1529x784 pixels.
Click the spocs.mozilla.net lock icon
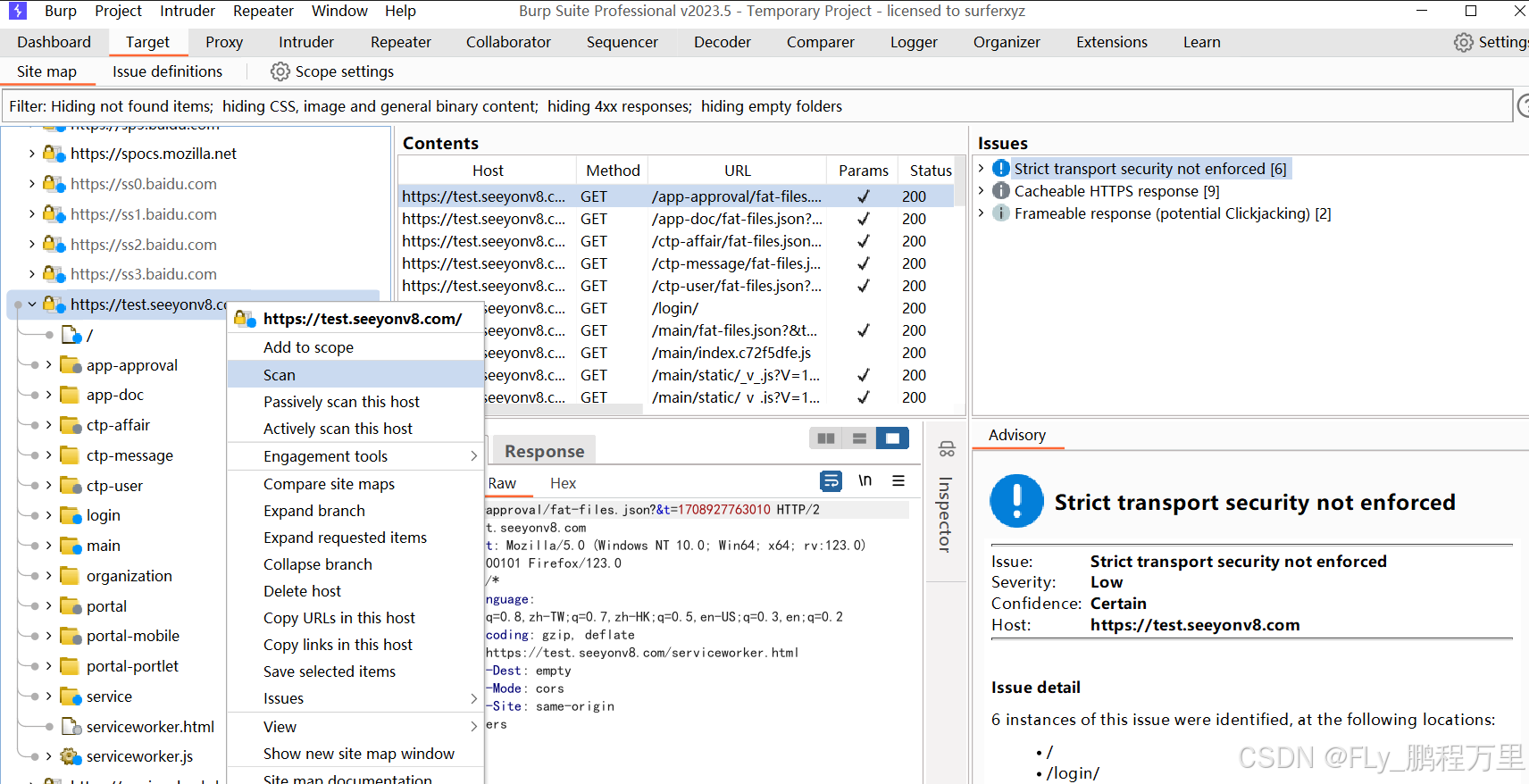click(54, 154)
